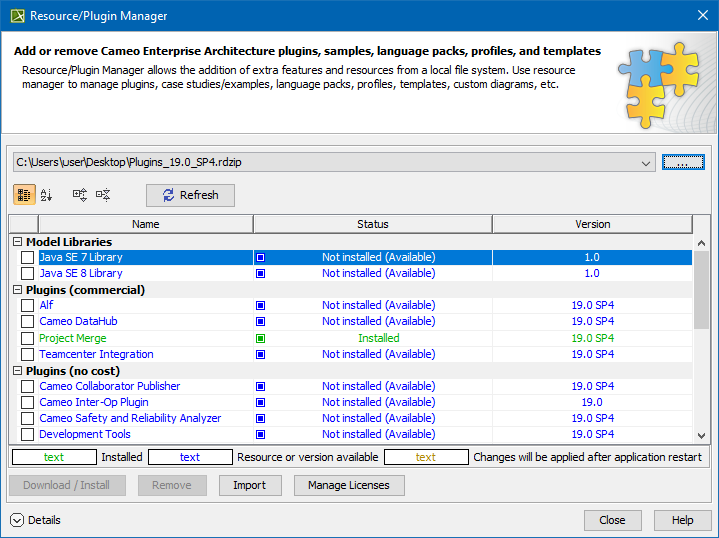Open the file path dropdown
This screenshot has width=719, height=538.
[x=645, y=162]
